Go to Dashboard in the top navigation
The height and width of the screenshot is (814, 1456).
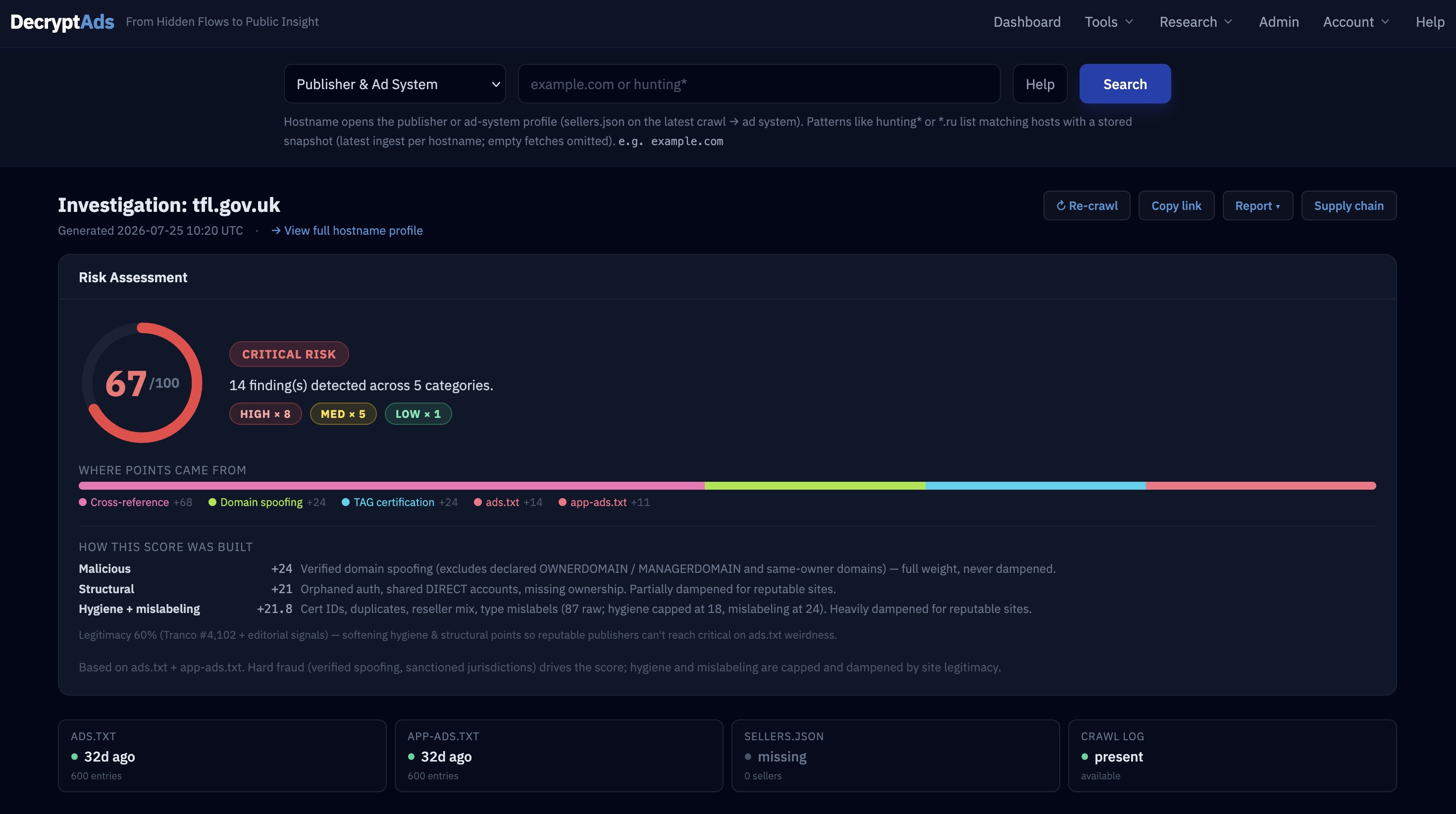pyautogui.click(x=1027, y=21)
